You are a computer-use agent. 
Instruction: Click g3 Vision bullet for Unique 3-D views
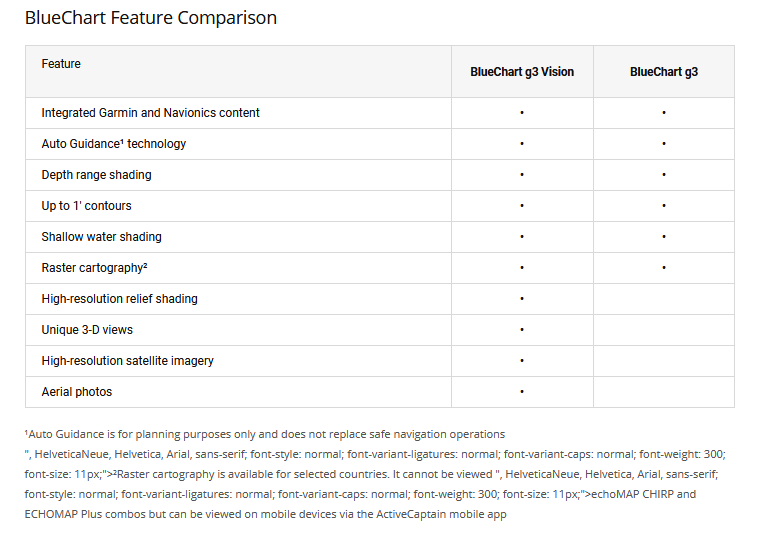click(522, 330)
